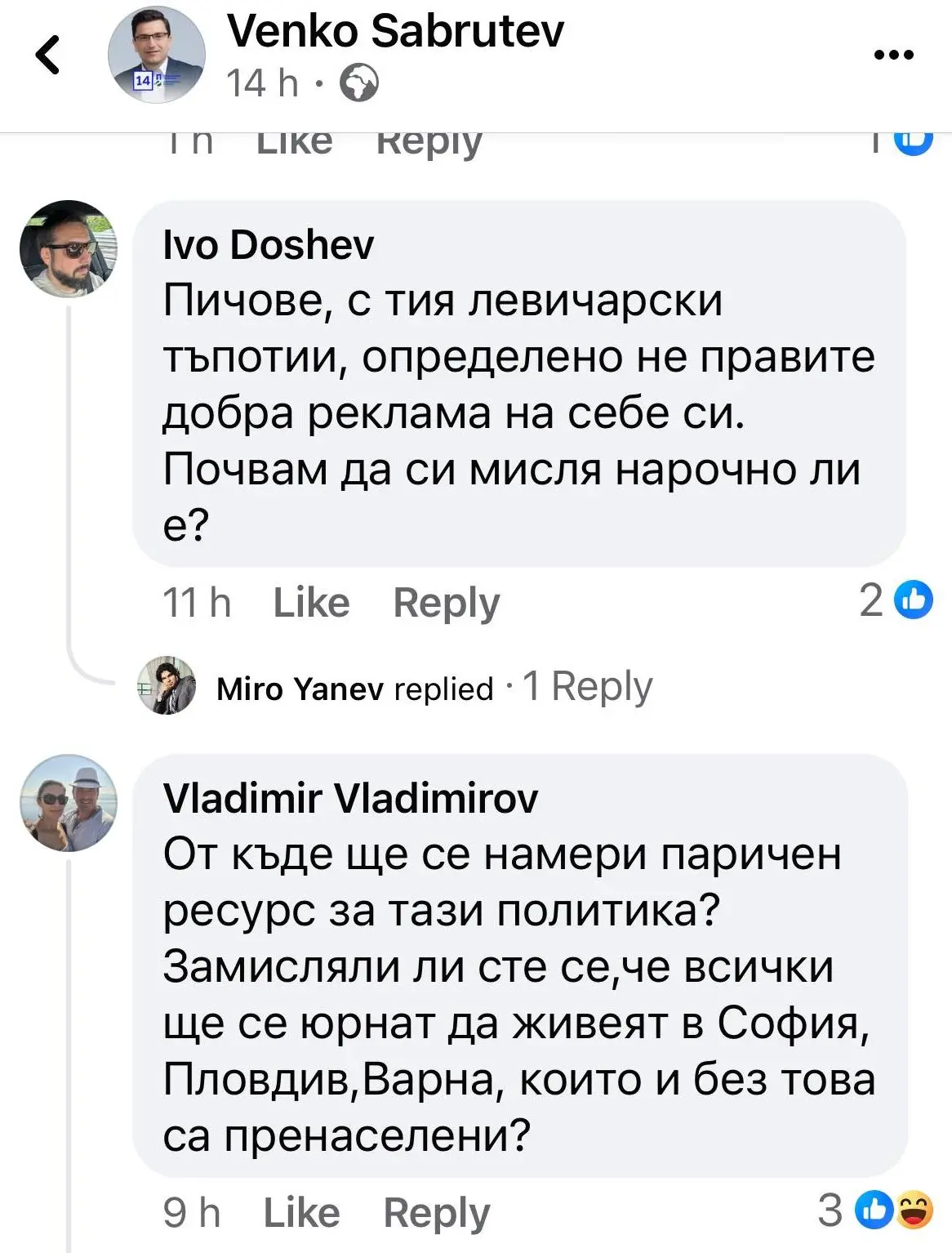Tap the back arrow icon
952x1253 pixels.
[x=49, y=56]
